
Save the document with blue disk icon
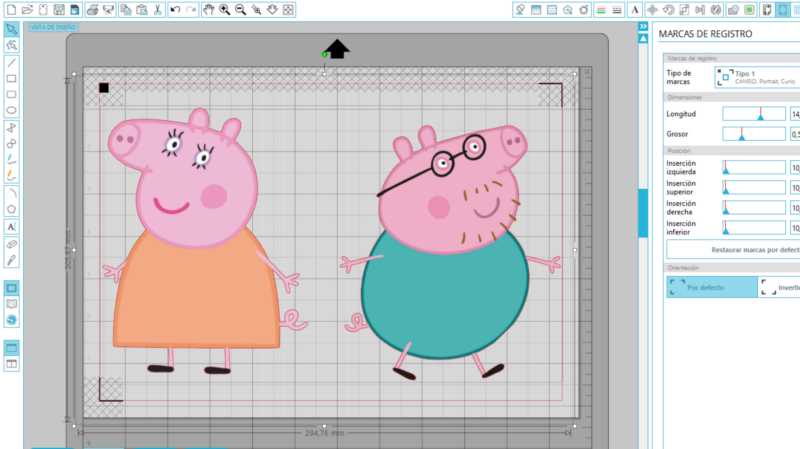click(75, 10)
